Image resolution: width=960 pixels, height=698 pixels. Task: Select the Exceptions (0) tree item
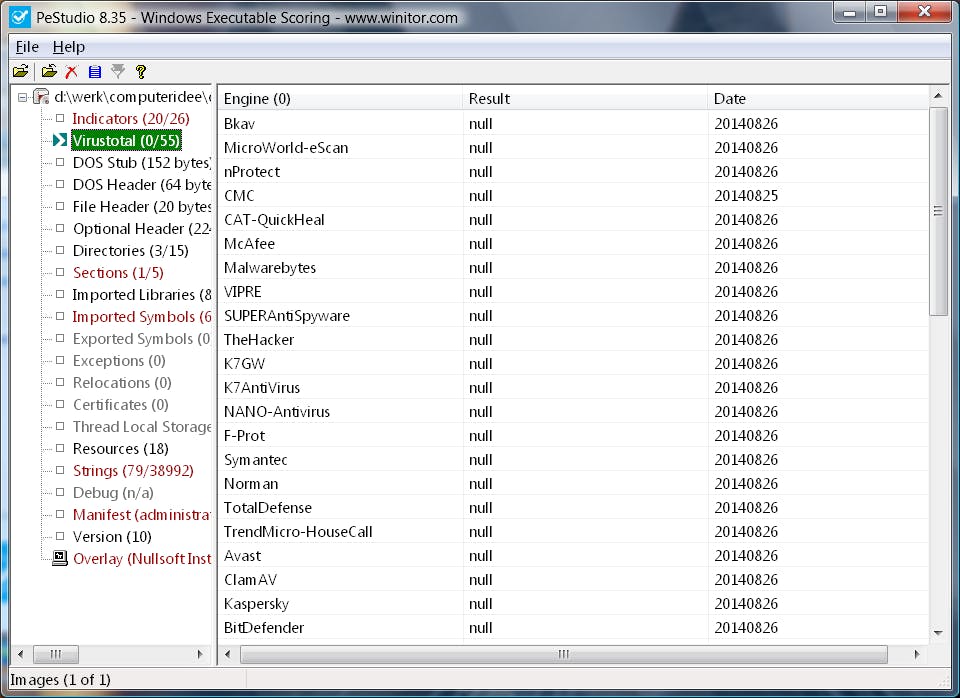coord(119,361)
